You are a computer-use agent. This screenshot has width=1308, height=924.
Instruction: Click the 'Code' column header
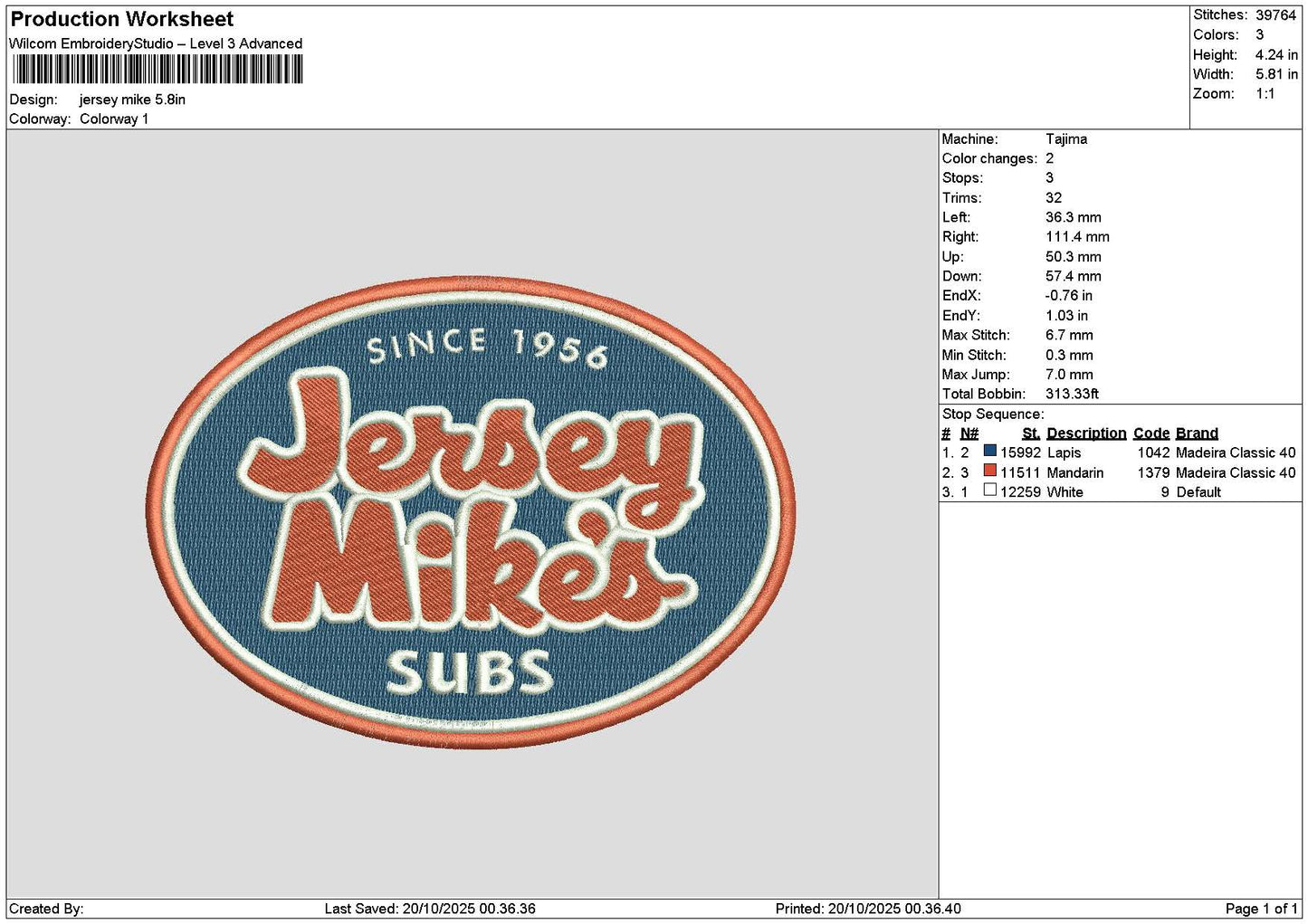1151,433
